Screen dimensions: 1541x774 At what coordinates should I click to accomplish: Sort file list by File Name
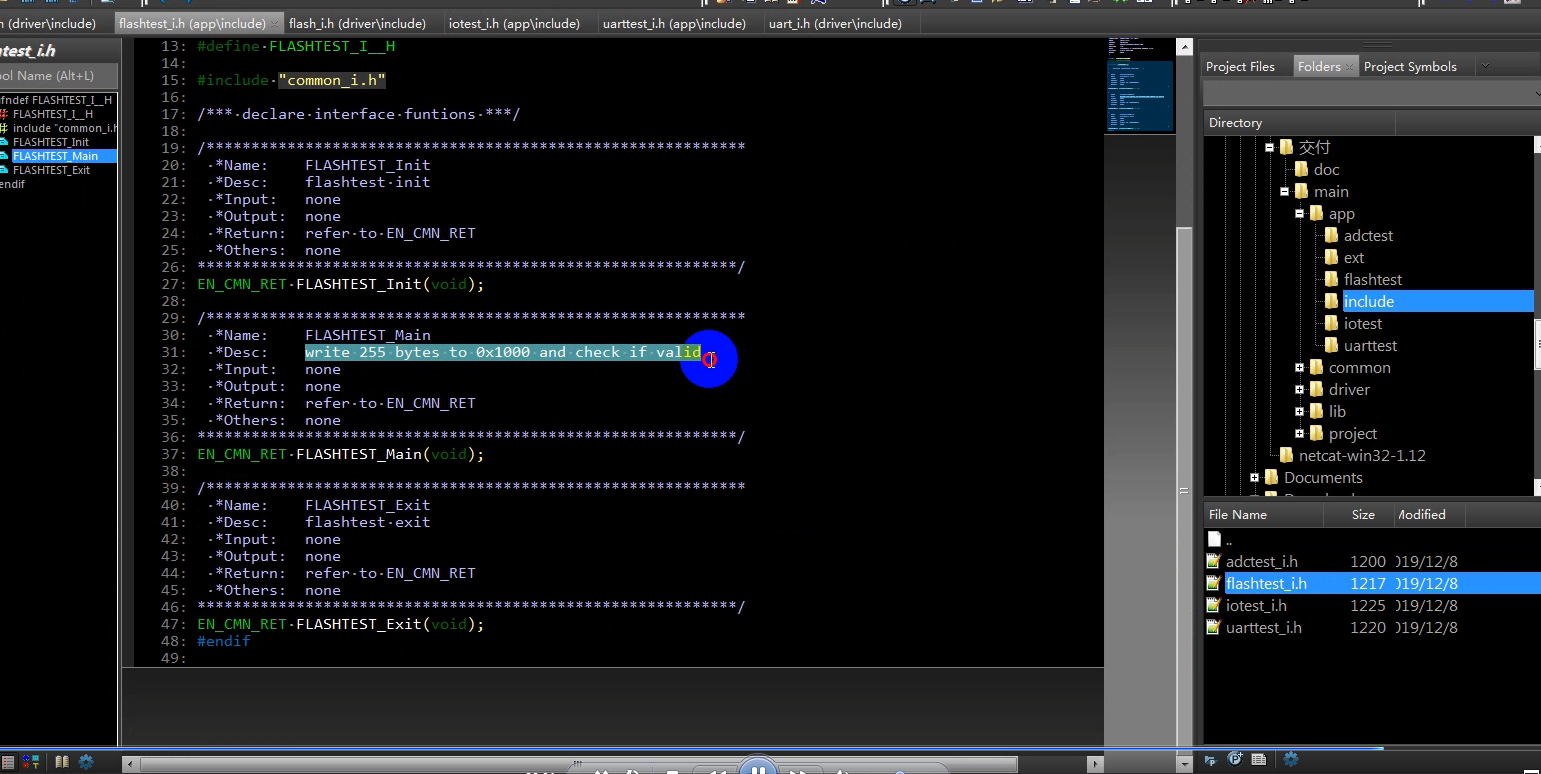click(x=1263, y=515)
